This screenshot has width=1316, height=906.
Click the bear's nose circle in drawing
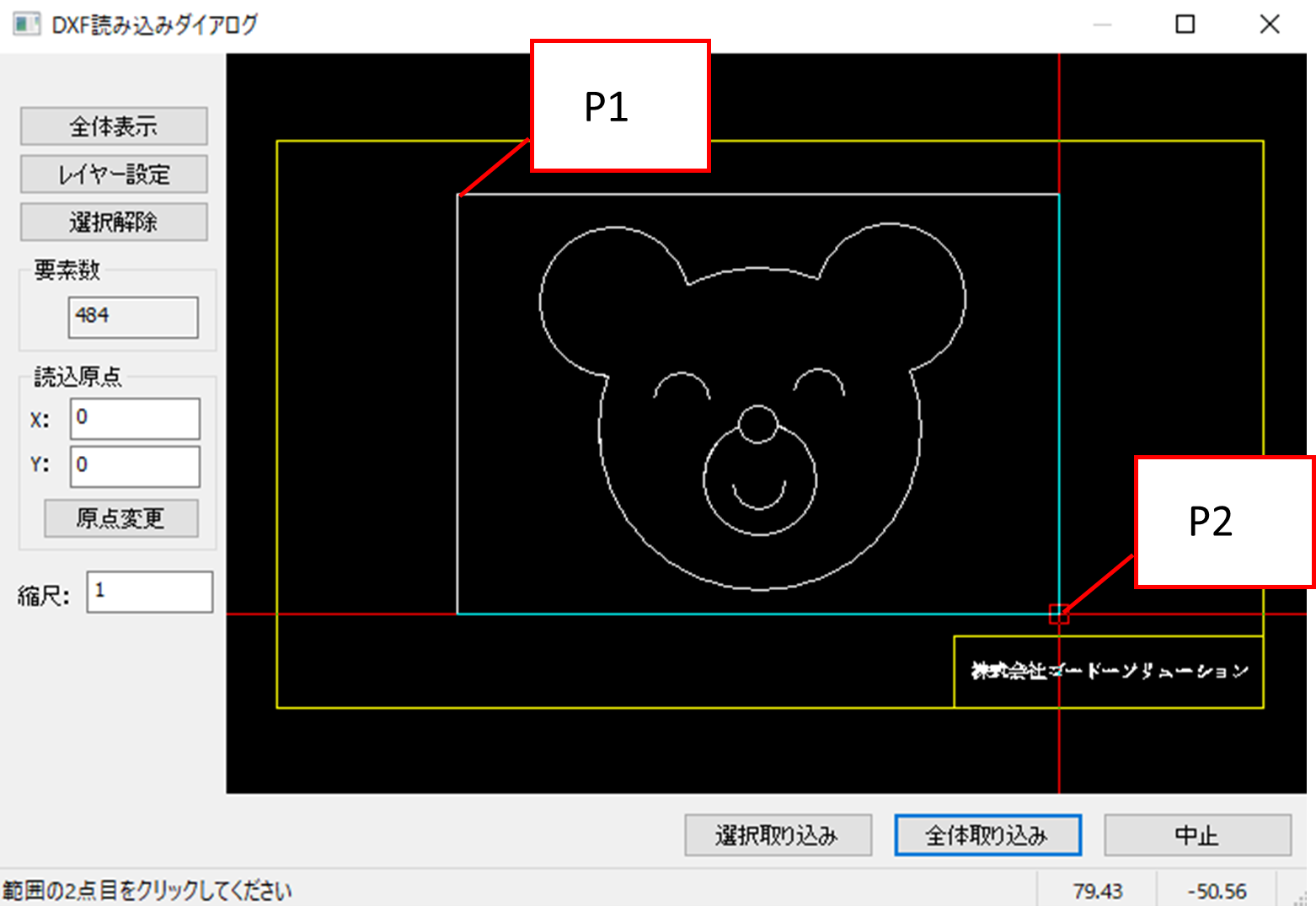coord(758,424)
